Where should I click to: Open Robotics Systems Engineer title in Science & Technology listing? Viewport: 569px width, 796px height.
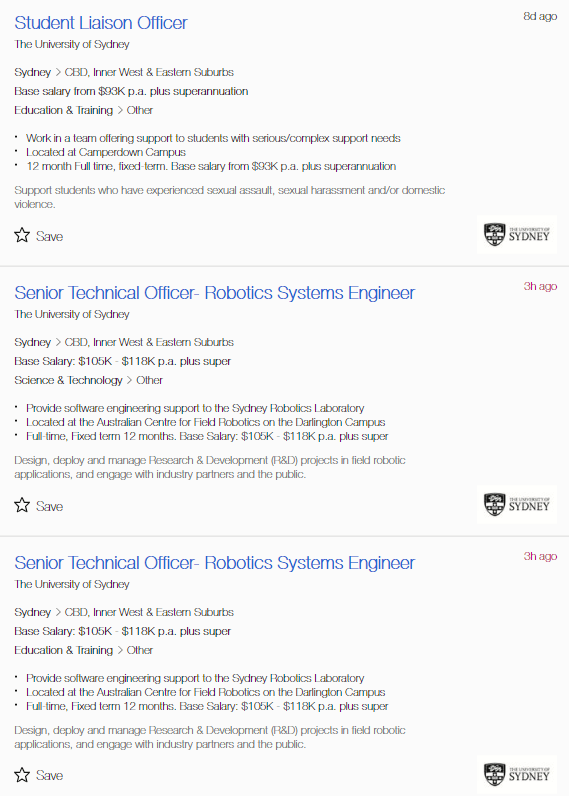pyautogui.click(x=214, y=293)
